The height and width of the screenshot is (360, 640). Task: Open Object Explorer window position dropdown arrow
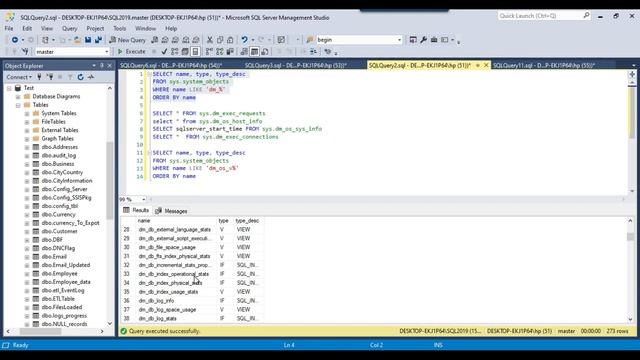[x=94, y=65]
